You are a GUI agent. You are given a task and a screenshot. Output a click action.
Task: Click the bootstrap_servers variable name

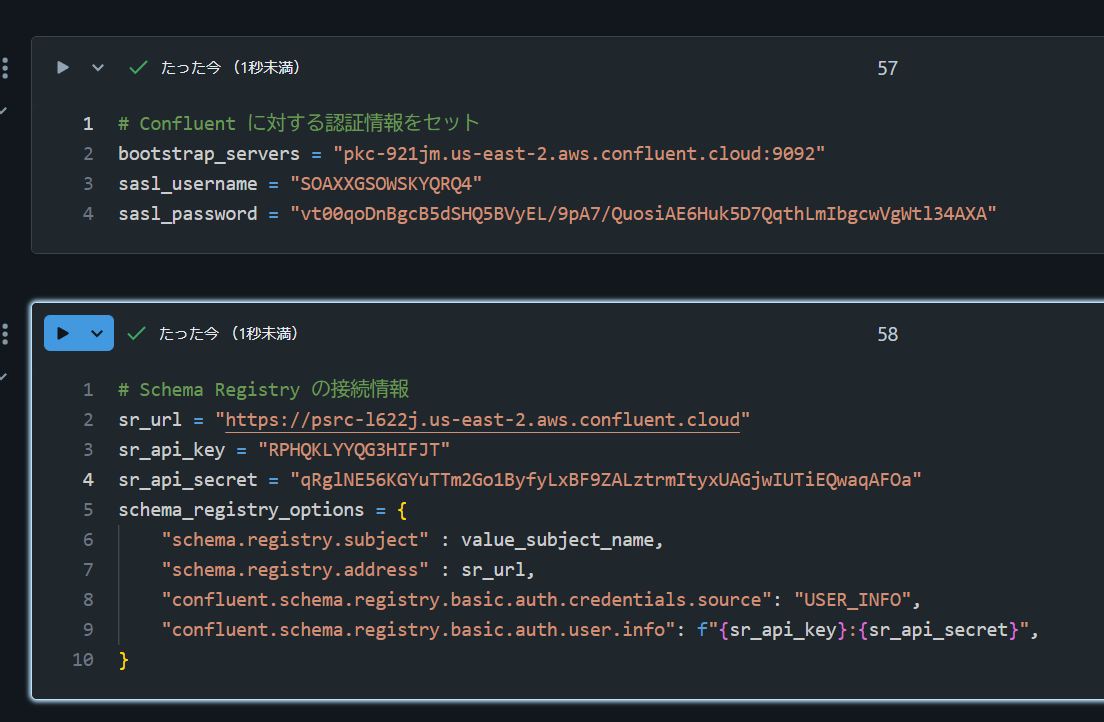209,154
